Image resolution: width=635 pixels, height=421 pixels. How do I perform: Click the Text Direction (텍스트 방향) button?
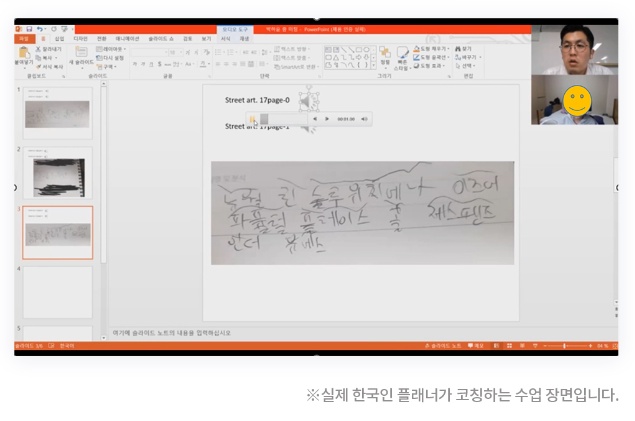click(291, 49)
